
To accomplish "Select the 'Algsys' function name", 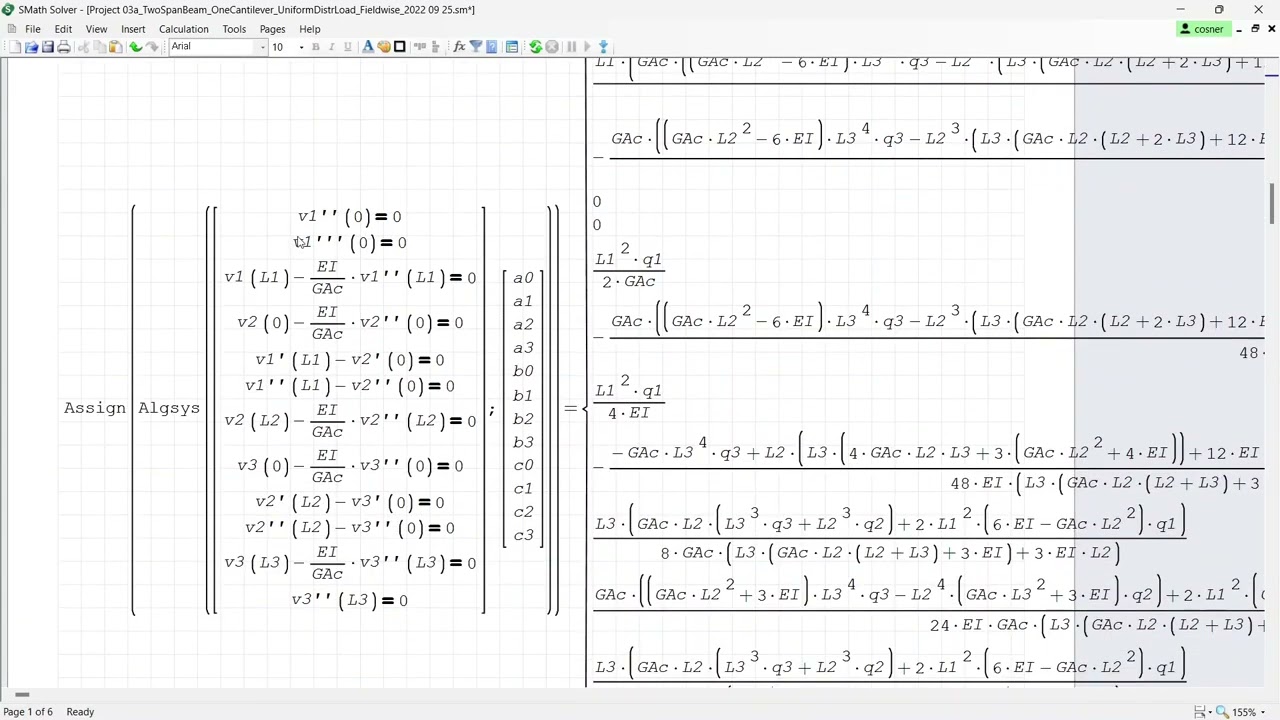I will point(169,408).
